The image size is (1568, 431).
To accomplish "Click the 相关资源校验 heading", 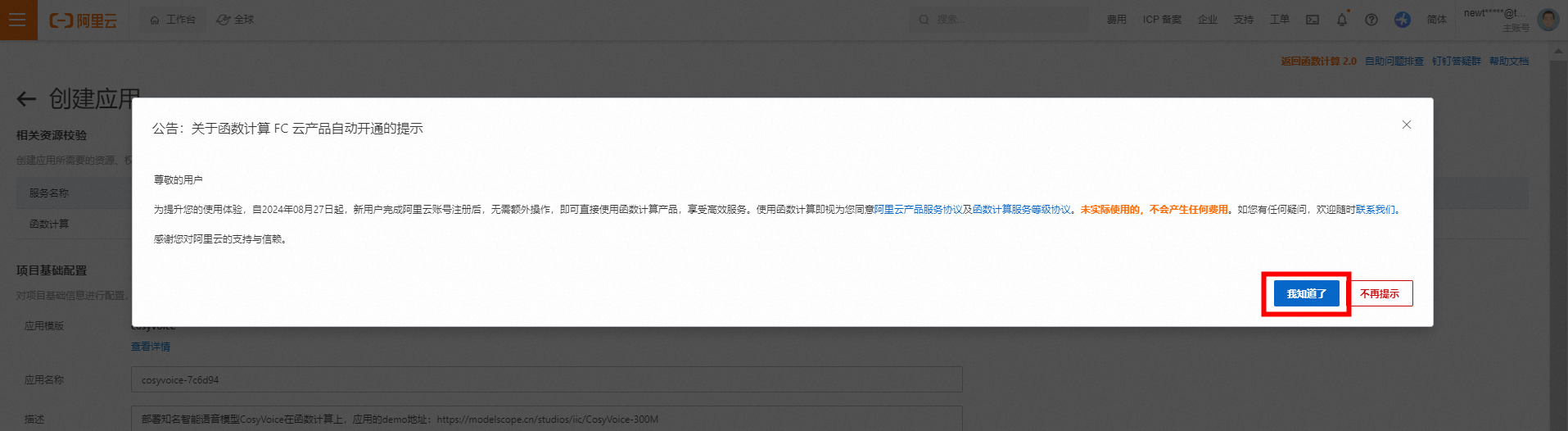I will click(x=52, y=135).
